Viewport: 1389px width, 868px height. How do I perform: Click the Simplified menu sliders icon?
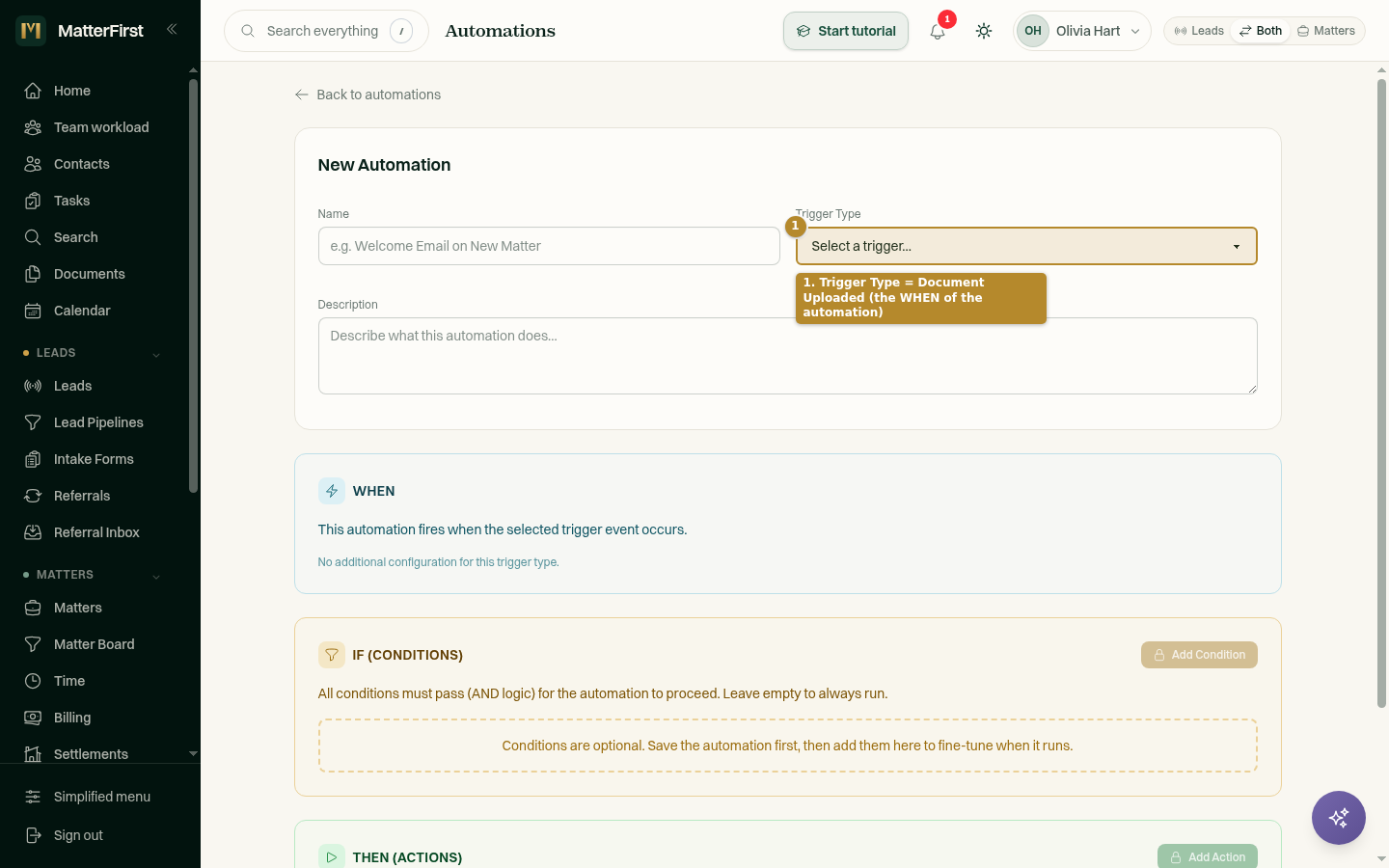click(33, 797)
